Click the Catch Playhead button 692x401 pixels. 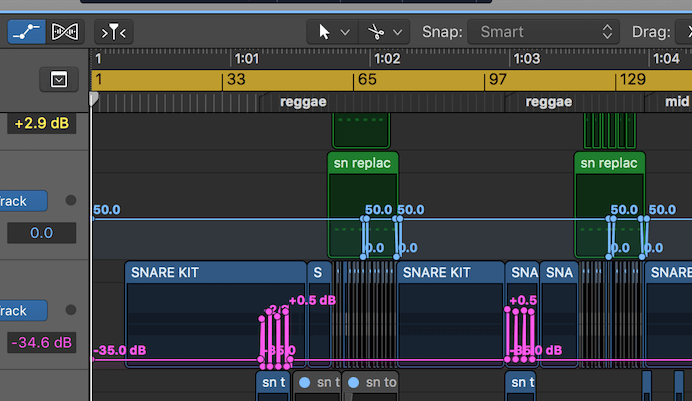pos(113,32)
